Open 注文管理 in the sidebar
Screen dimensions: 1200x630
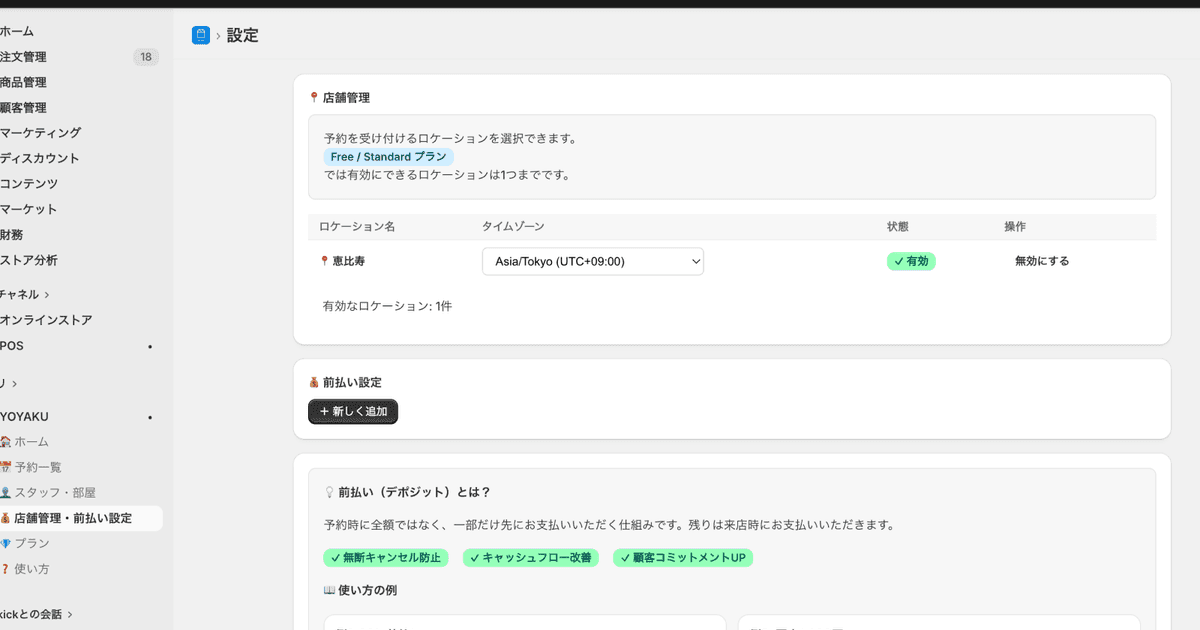[x=24, y=57]
